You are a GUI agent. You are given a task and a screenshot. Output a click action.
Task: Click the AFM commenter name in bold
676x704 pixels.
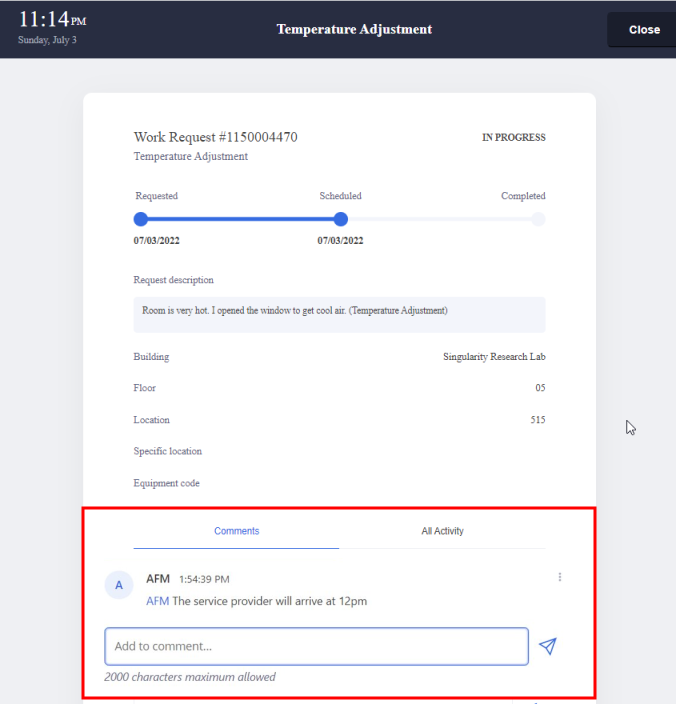(158, 578)
